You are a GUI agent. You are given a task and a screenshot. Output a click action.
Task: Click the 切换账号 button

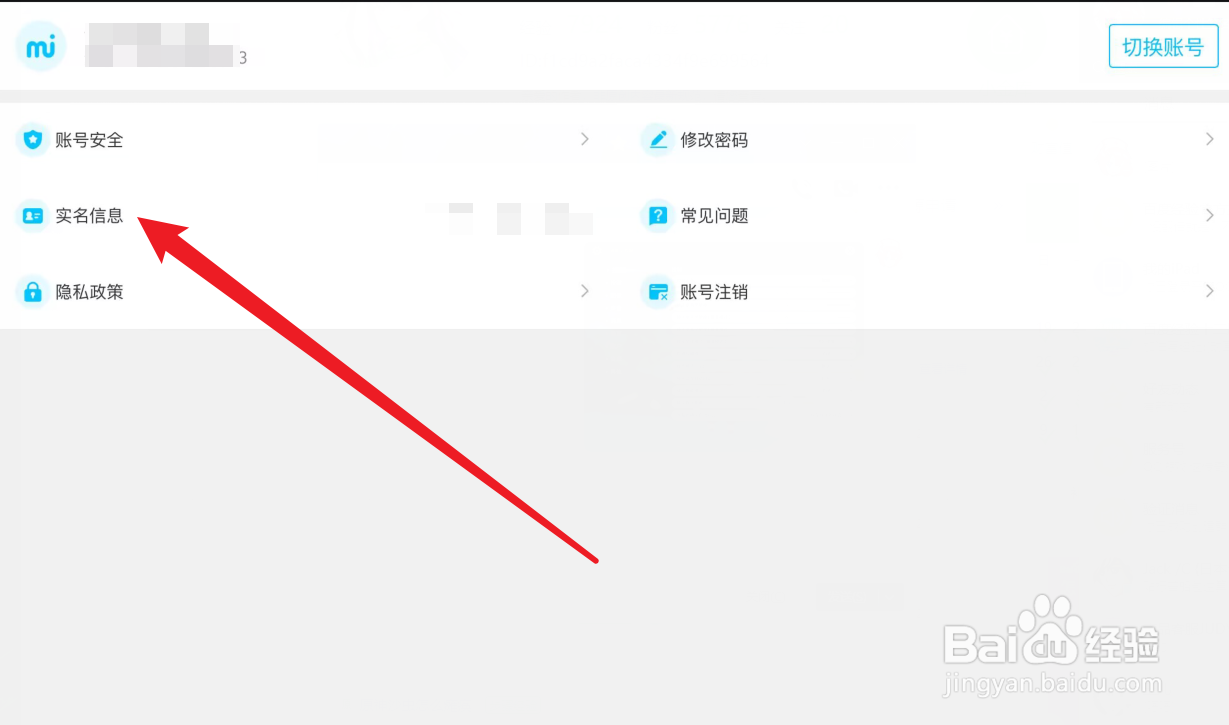pyautogui.click(x=1163, y=47)
